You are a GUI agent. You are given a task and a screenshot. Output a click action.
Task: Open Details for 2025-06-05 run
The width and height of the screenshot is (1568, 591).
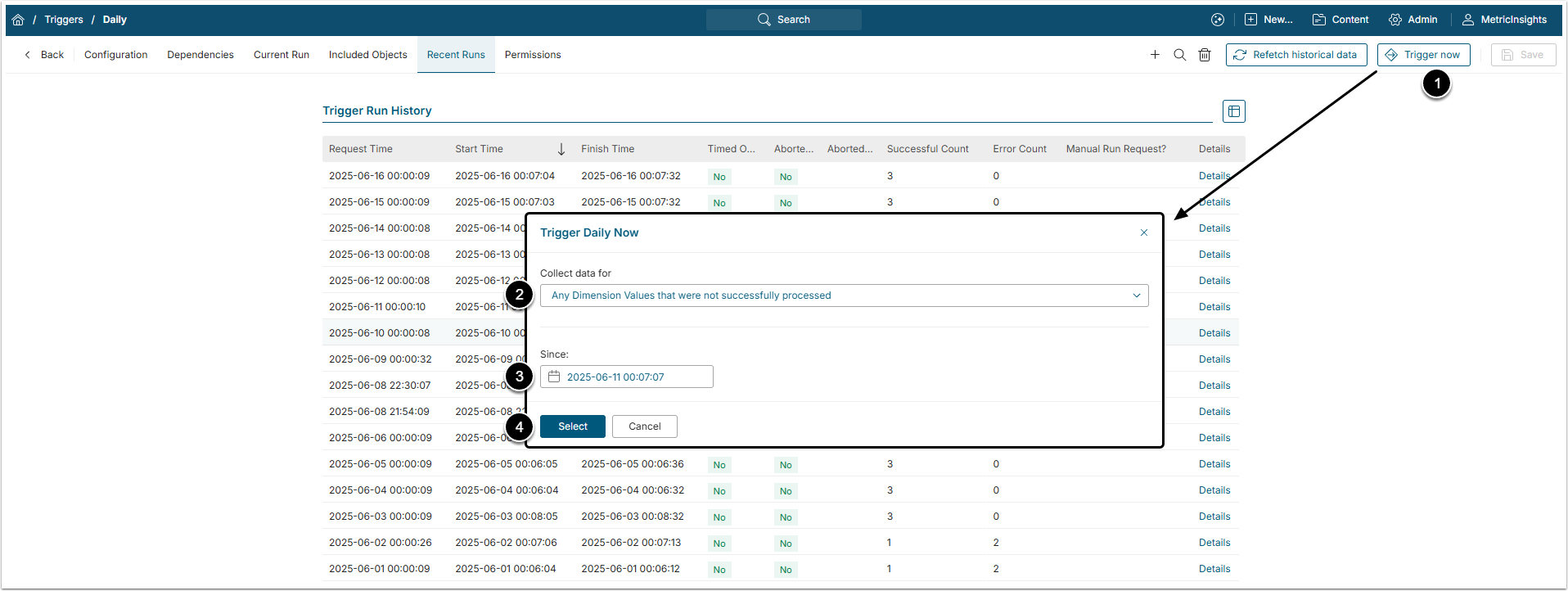1214,464
